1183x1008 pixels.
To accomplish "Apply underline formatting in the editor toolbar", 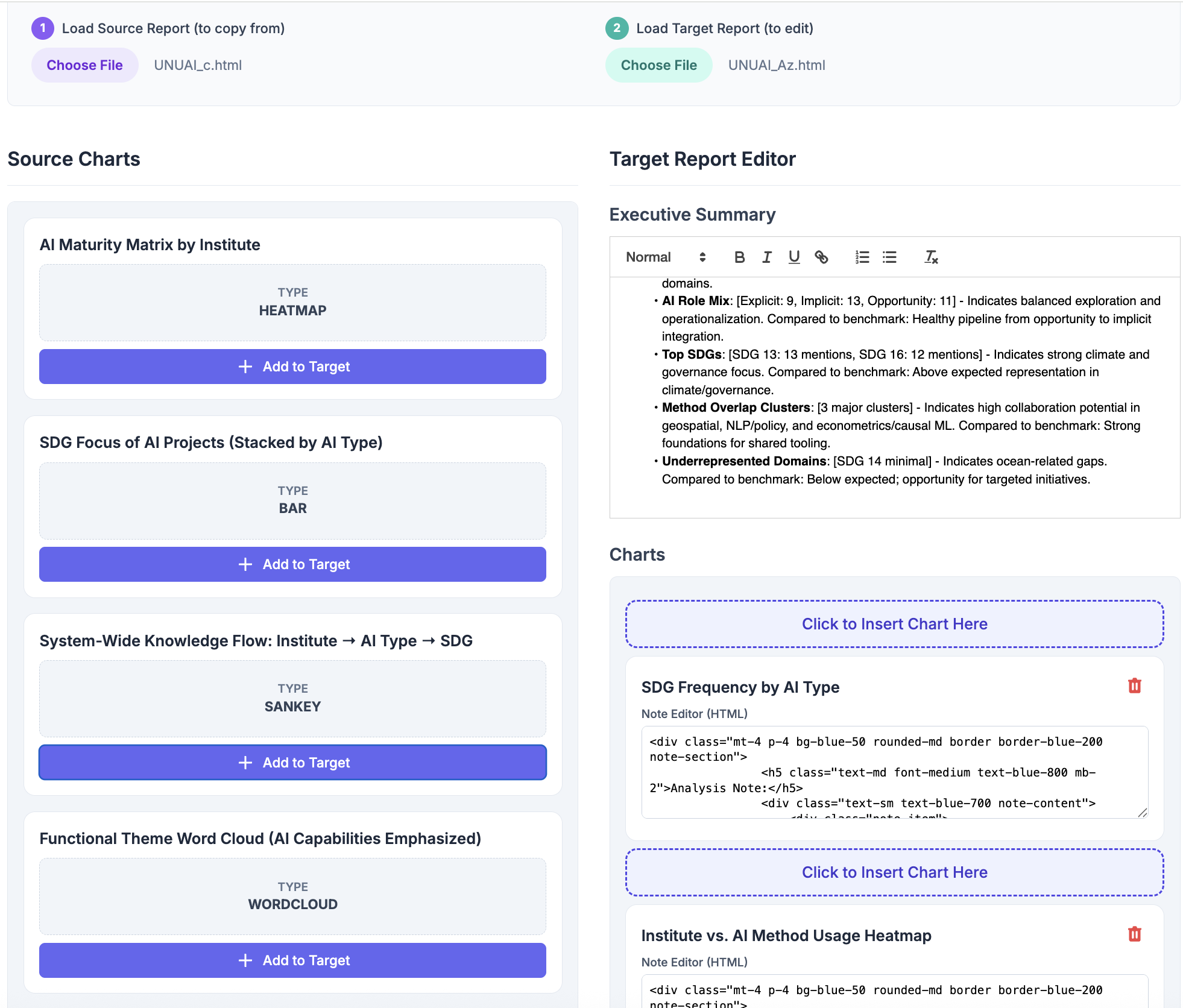I will [x=794, y=257].
